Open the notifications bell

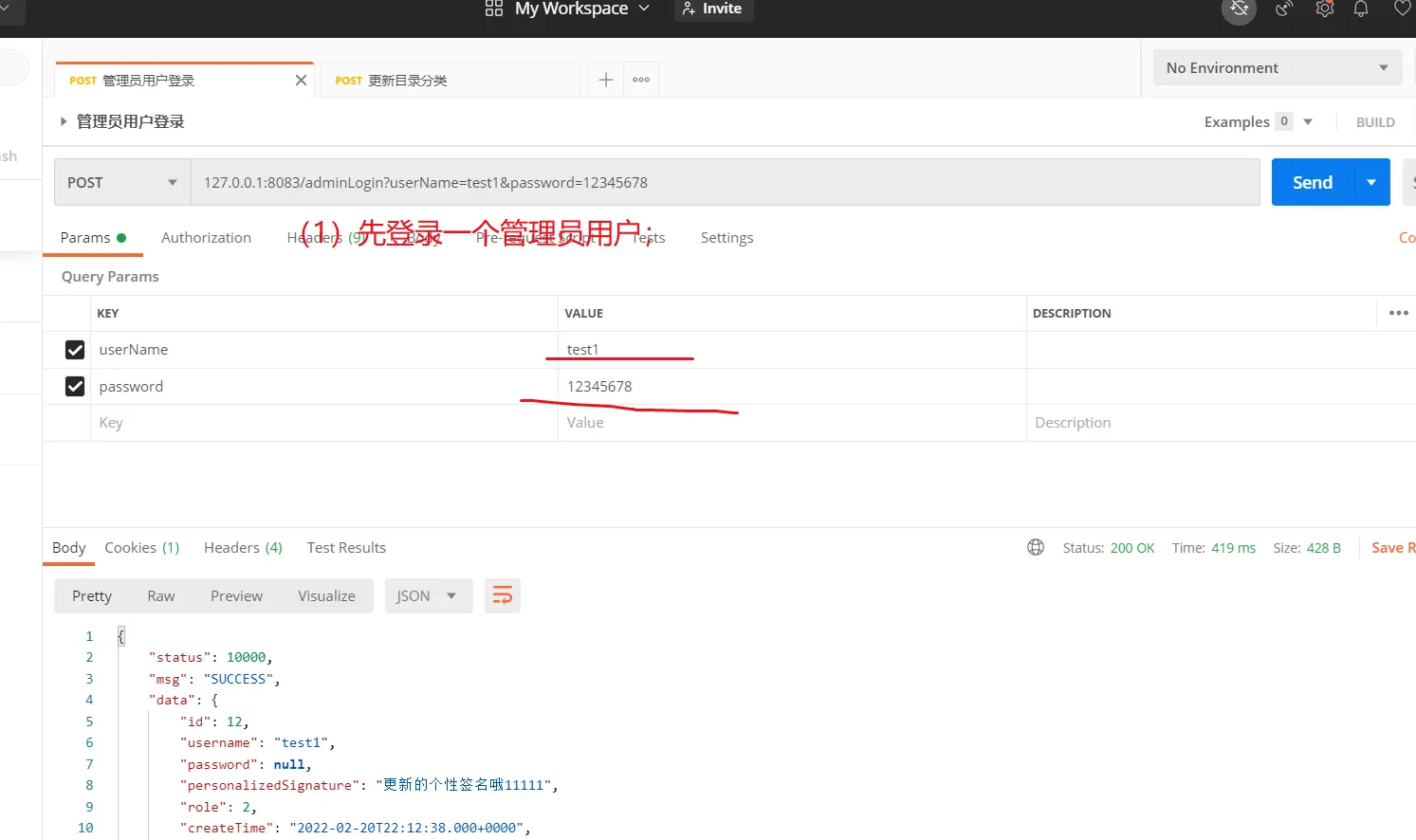click(1361, 9)
